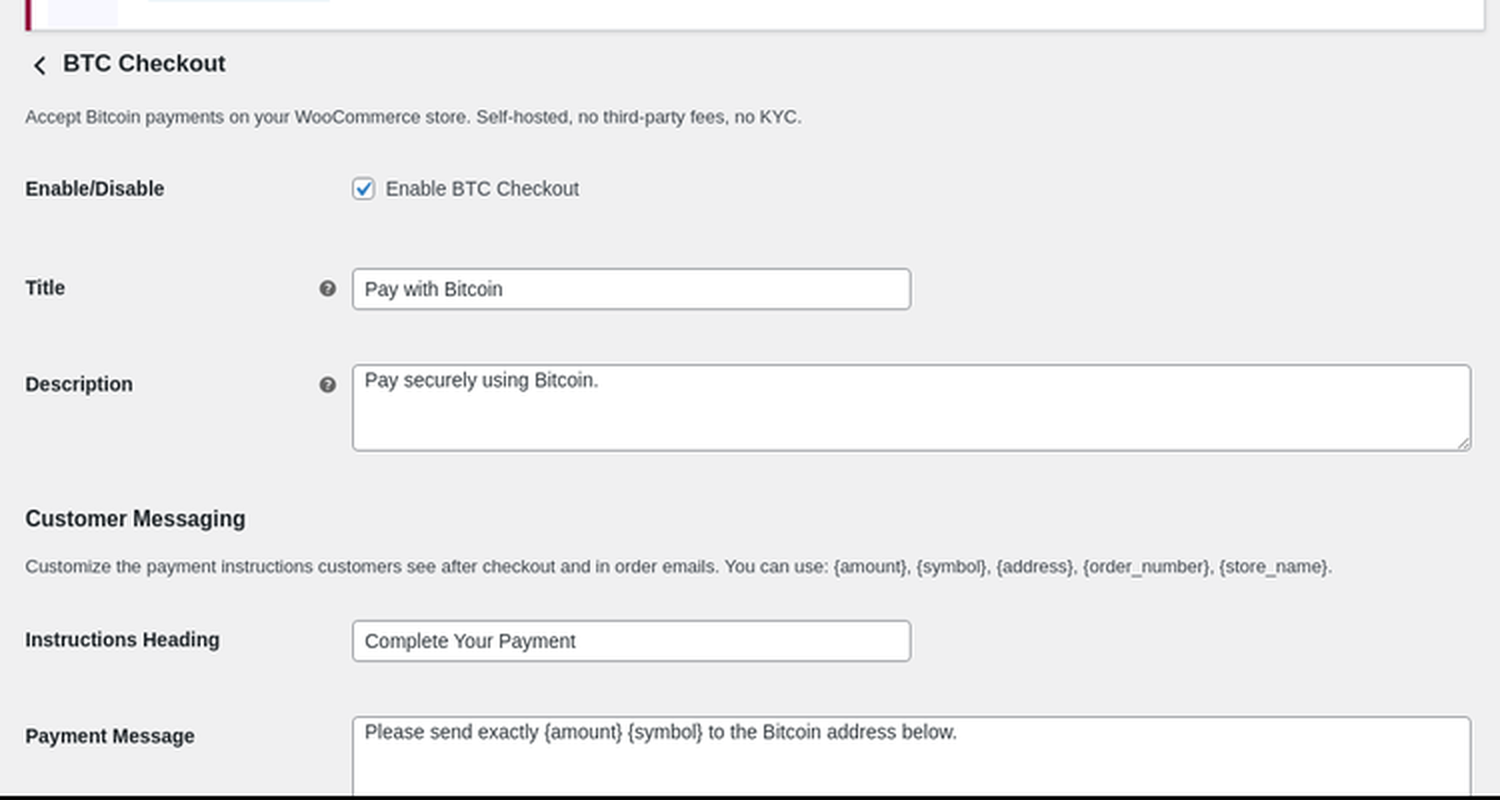Click the BTC Checkout page heading
The image size is (1500, 800).
point(144,63)
